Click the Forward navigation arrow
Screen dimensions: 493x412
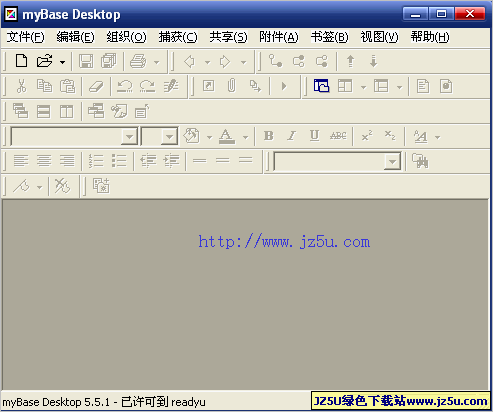pyautogui.click(x=225, y=62)
